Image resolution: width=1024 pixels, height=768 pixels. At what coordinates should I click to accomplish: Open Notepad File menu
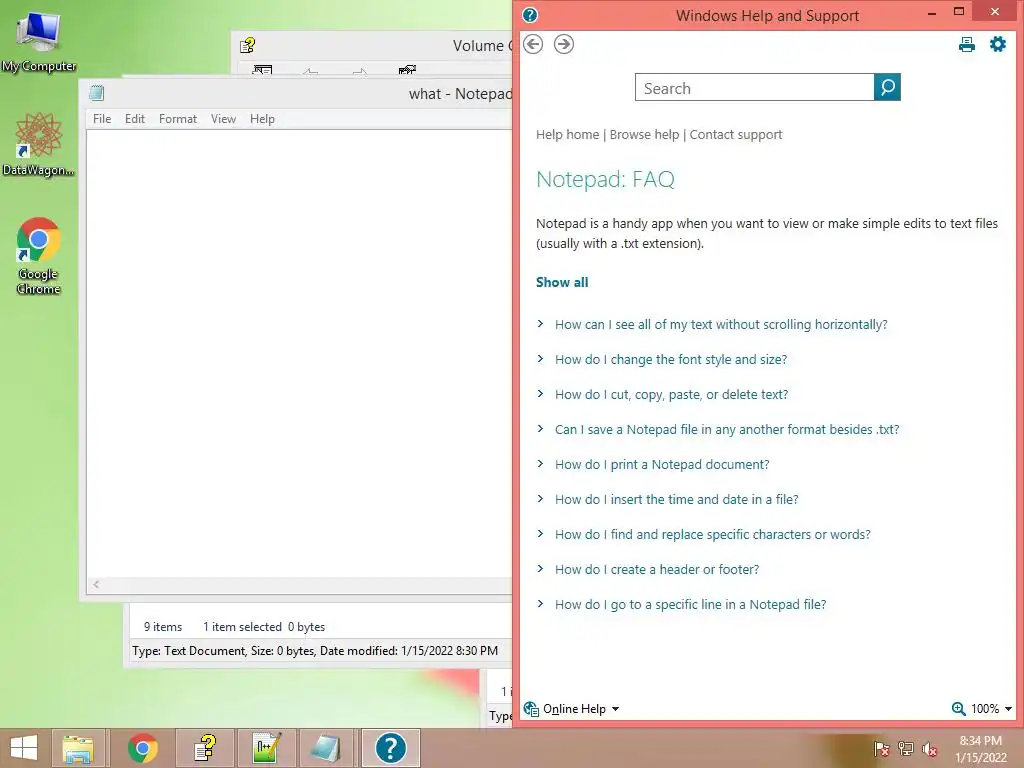tap(102, 119)
